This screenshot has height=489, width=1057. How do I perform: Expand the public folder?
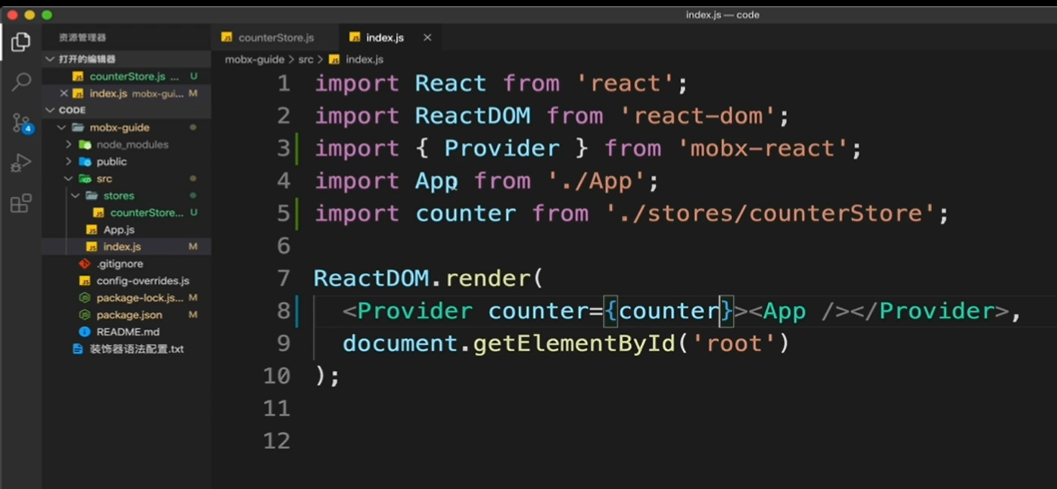68,162
